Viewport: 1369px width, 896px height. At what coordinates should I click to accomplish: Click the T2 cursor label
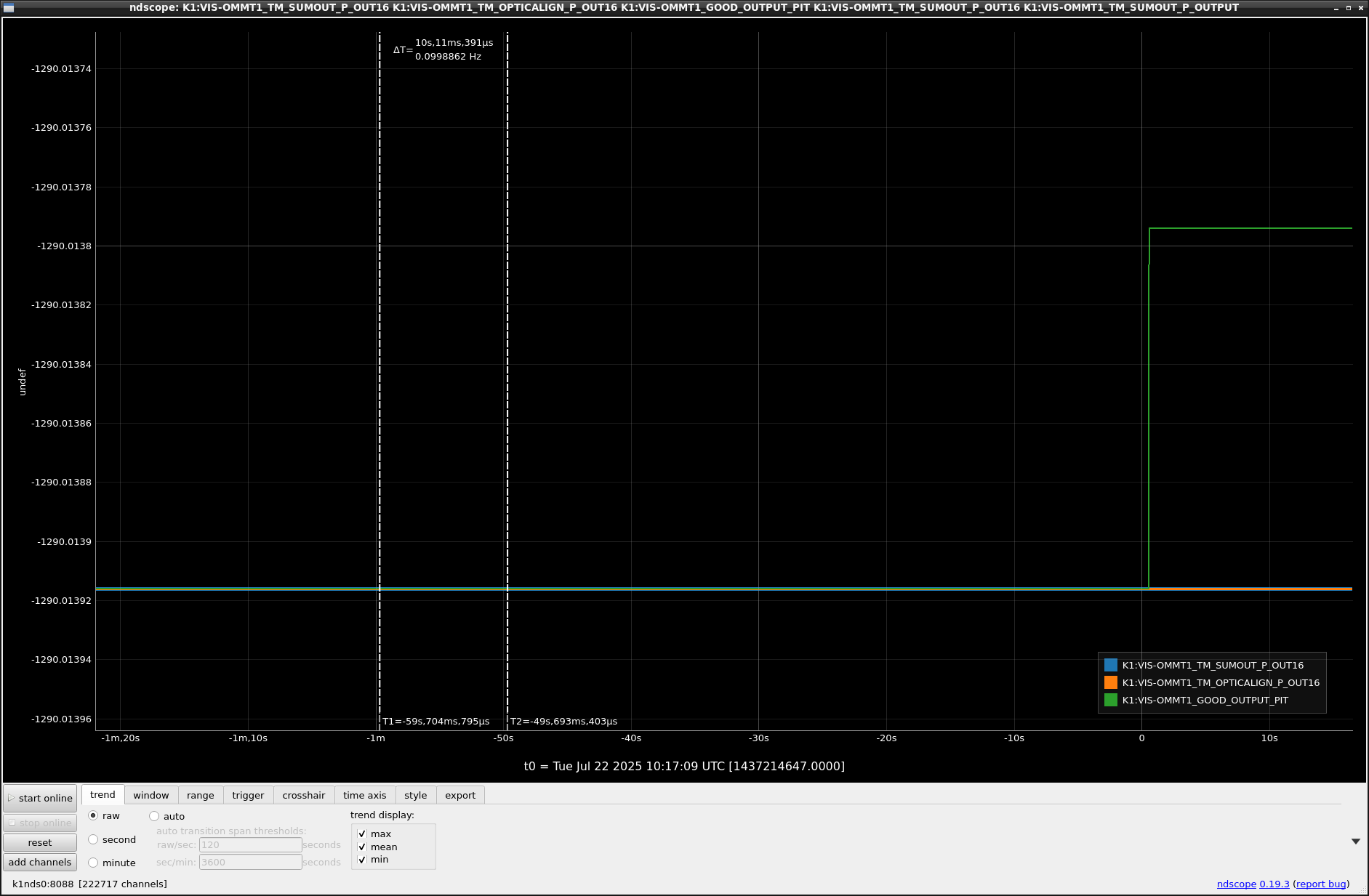pos(563,722)
